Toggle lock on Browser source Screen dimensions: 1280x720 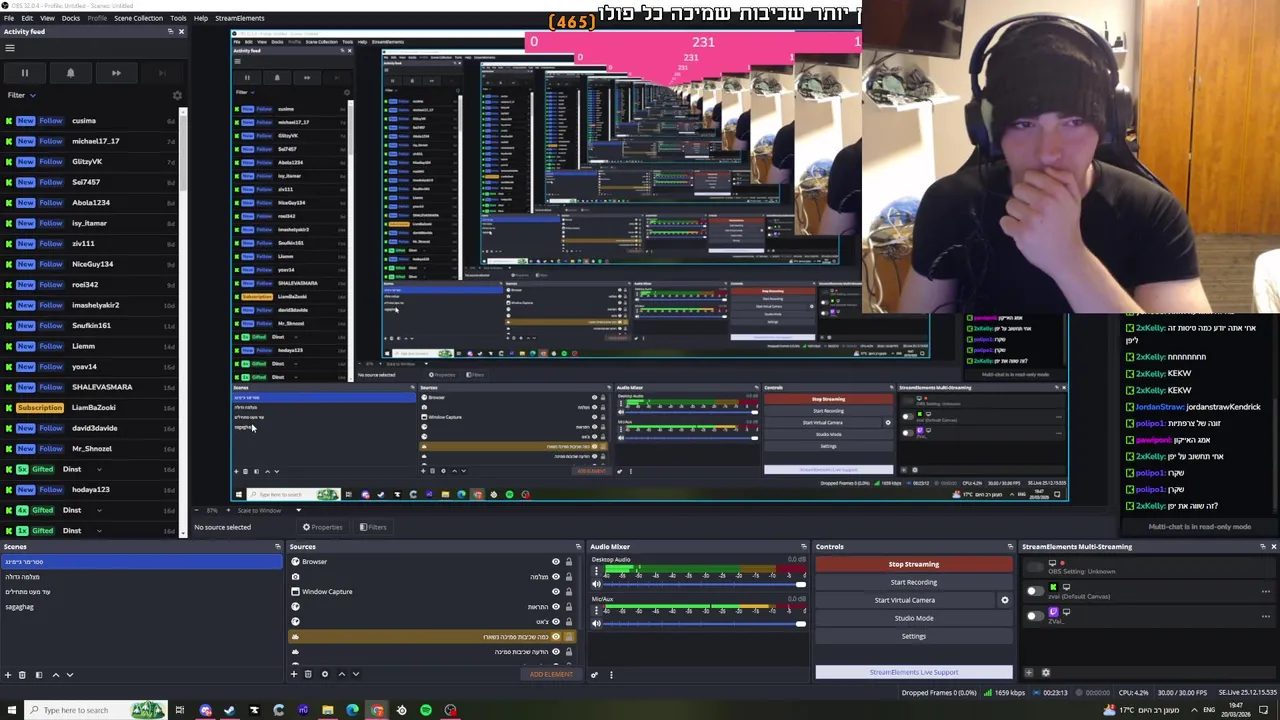point(569,562)
